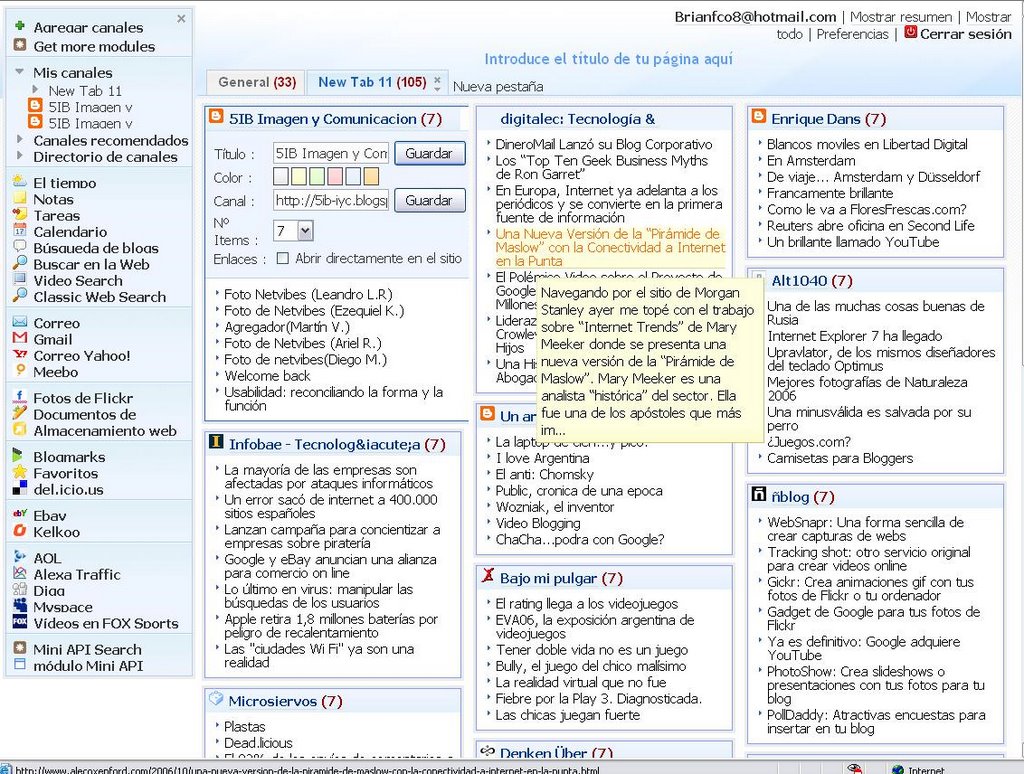Click Guardar next to the Título field
This screenshot has height=774, width=1024.
click(x=430, y=153)
